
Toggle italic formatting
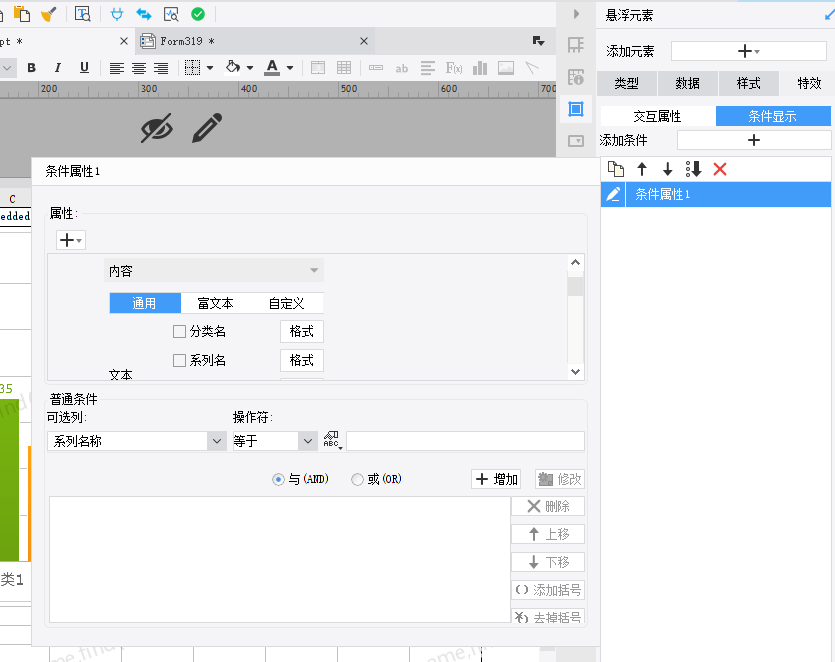(x=58, y=68)
